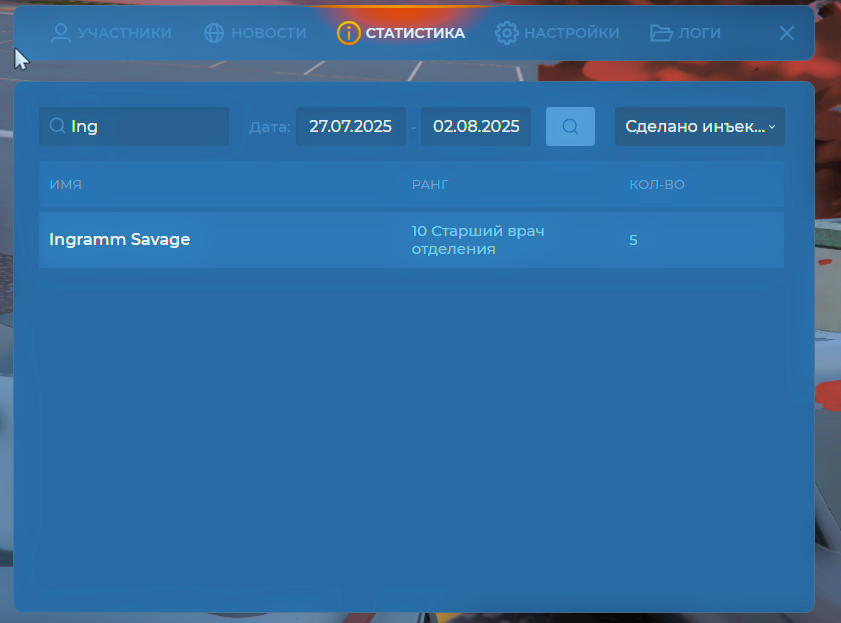The width and height of the screenshot is (841, 623).
Task: Click the ИМЯ column header
Action: coord(65,184)
